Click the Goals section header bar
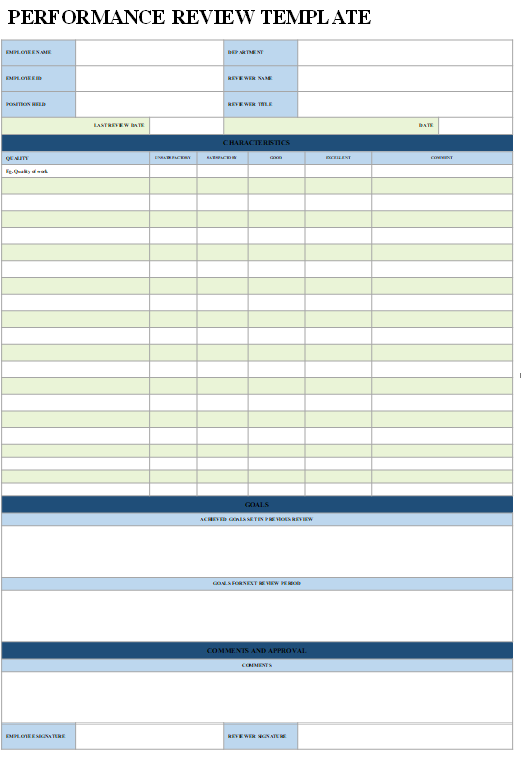The width and height of the screenshot is (521, 762). coord(257,504)
